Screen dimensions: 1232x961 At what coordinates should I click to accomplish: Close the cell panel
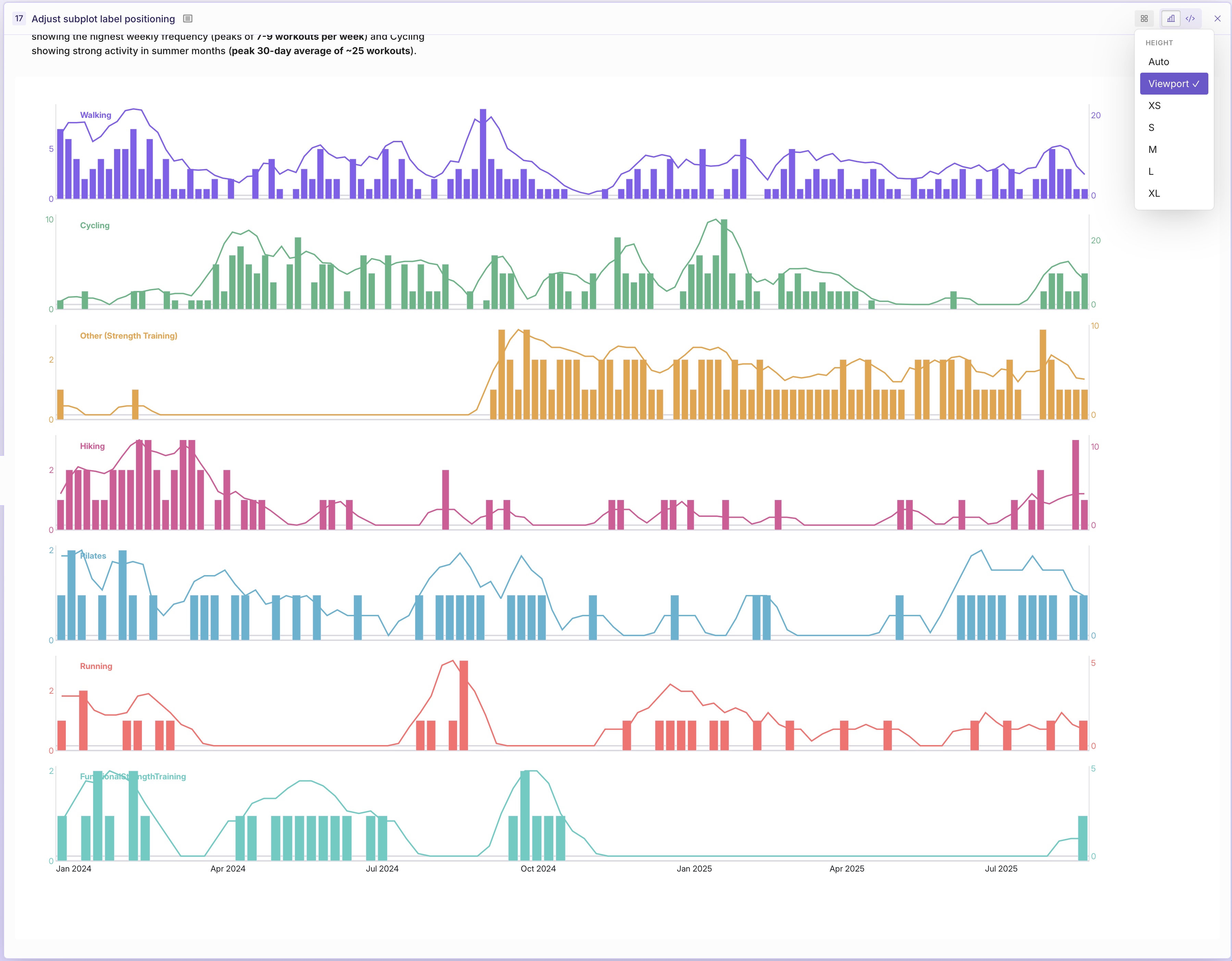1217,19
